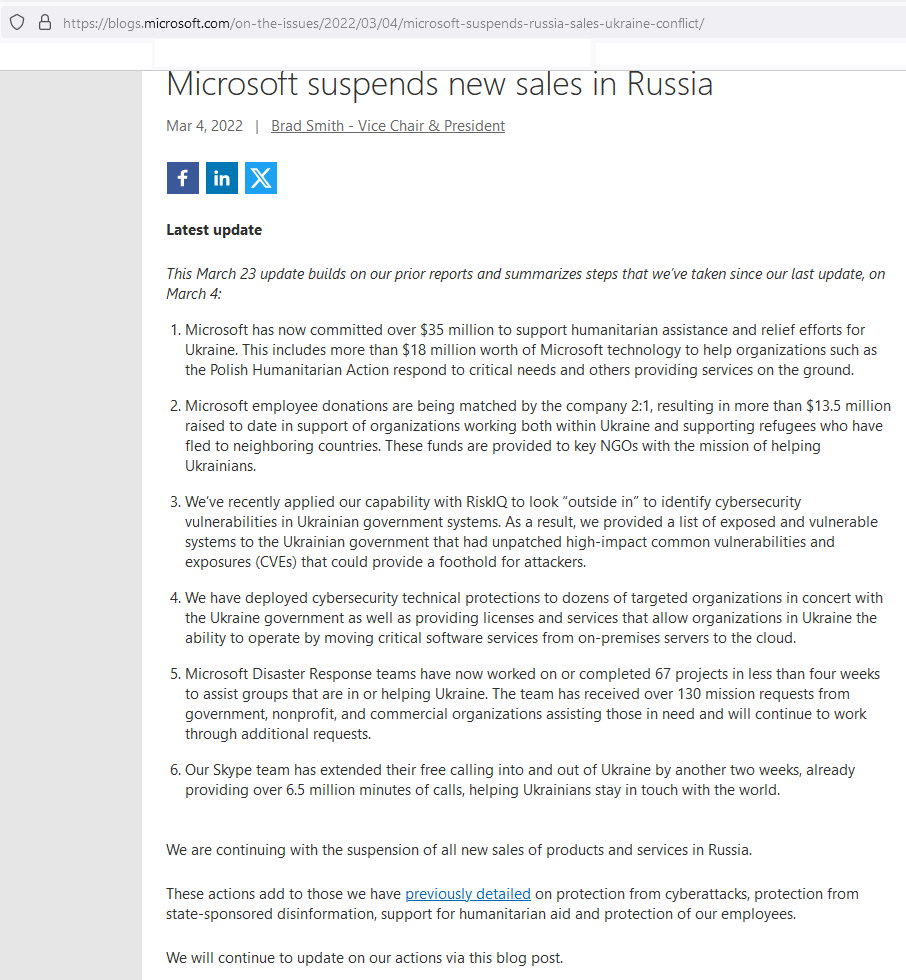The width and height of the screenshot is (906, 980).
Task: Click list item about Skype free calling
Action: click(x=519, y=780)
